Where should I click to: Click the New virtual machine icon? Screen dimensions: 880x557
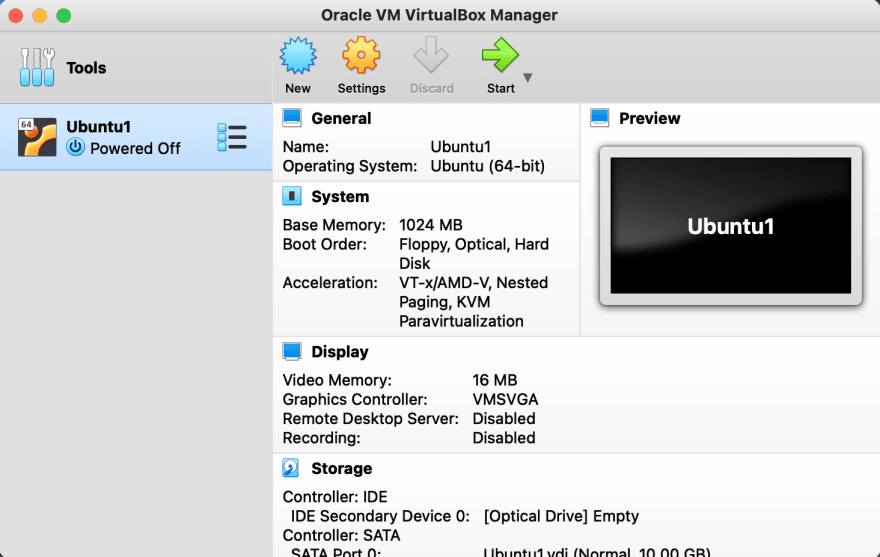point(298,56)
